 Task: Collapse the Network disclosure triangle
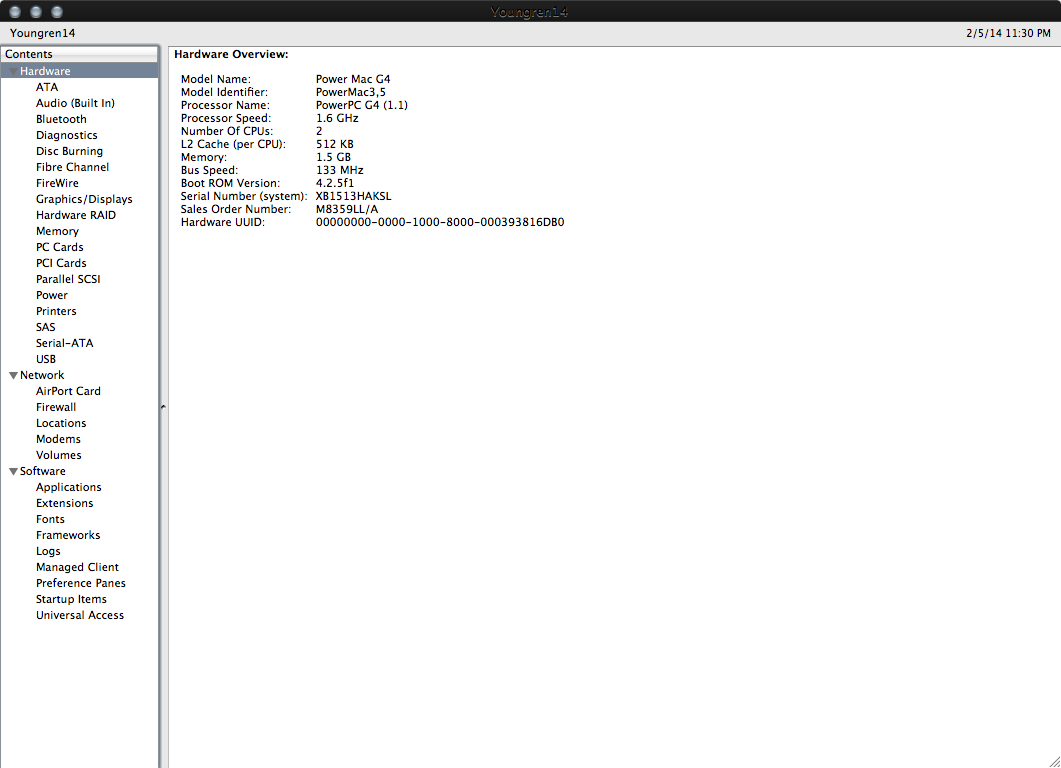13,375
